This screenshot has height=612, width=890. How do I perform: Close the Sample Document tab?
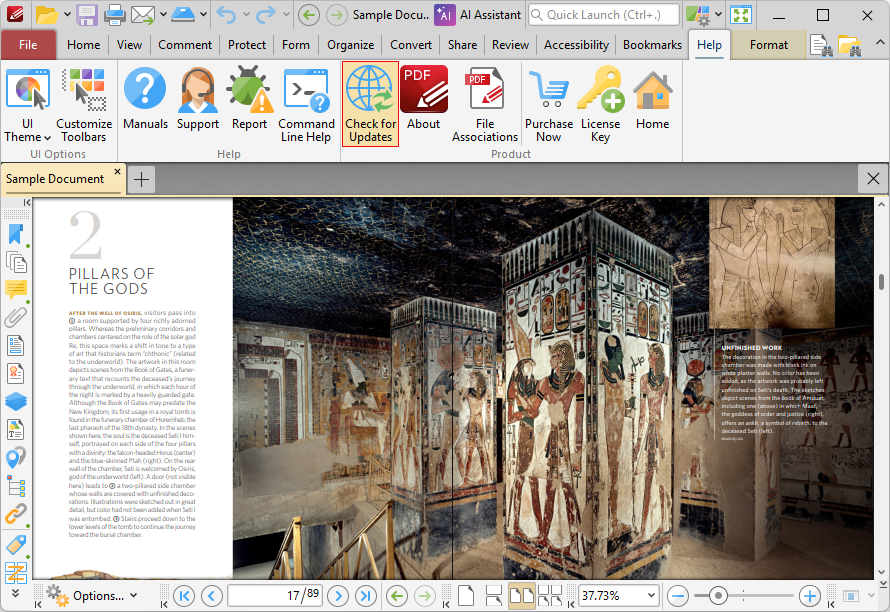click(x=117, y=171)
